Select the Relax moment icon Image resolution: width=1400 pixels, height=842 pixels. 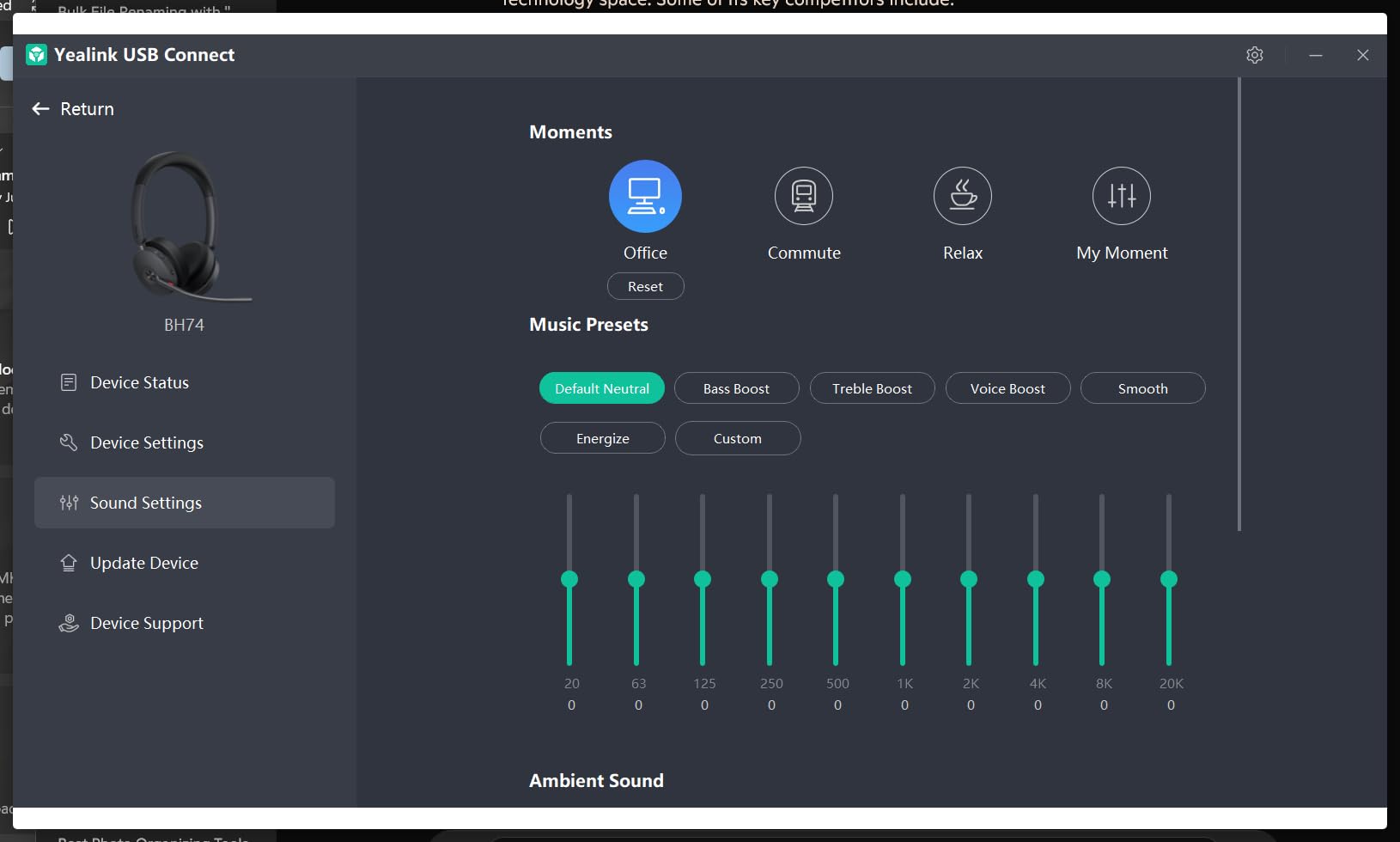(x=963, y=196)
